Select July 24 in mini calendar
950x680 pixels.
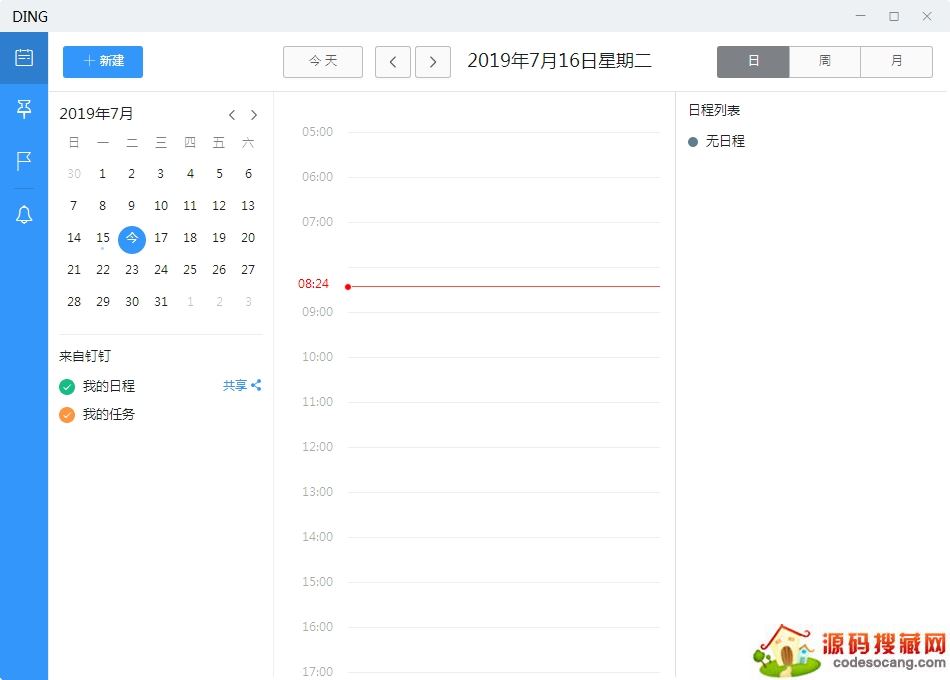pyautogui.click(x=161, y=270)
